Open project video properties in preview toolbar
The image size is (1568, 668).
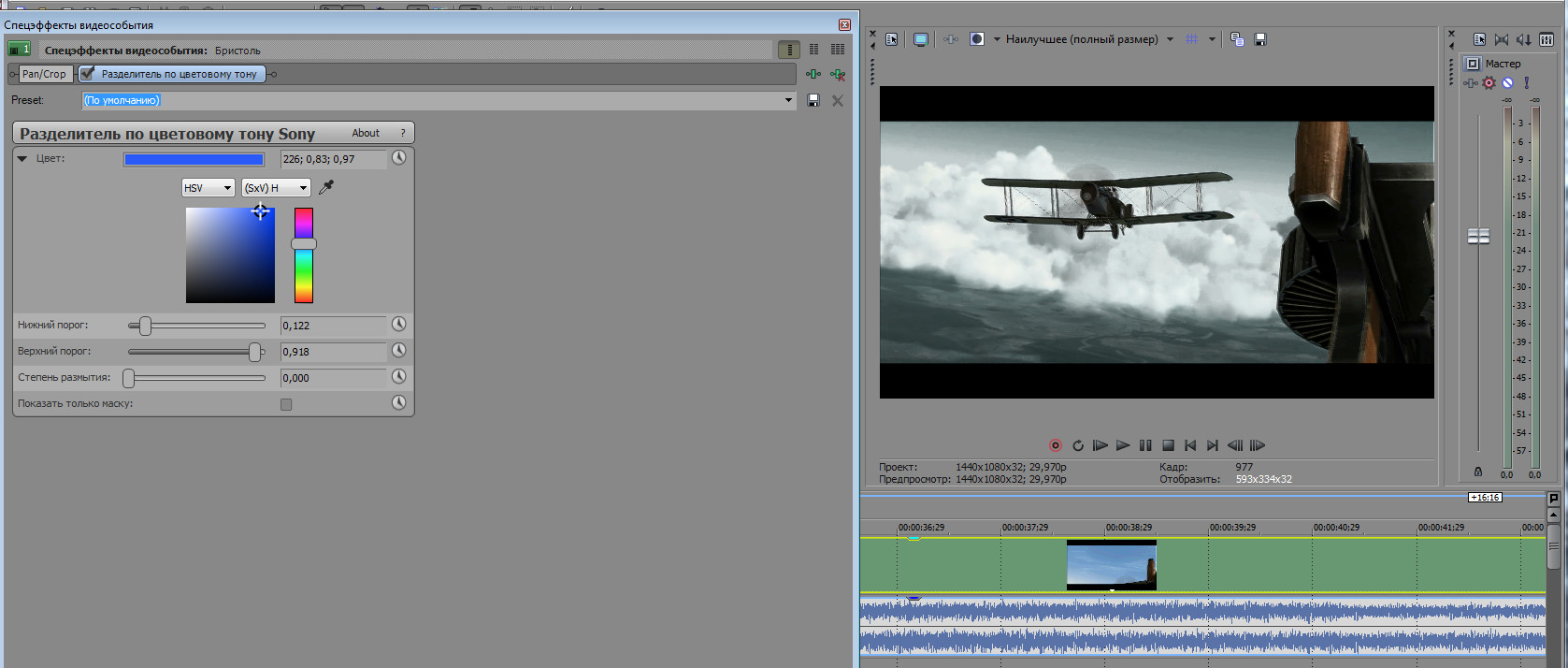coord(892,39)
